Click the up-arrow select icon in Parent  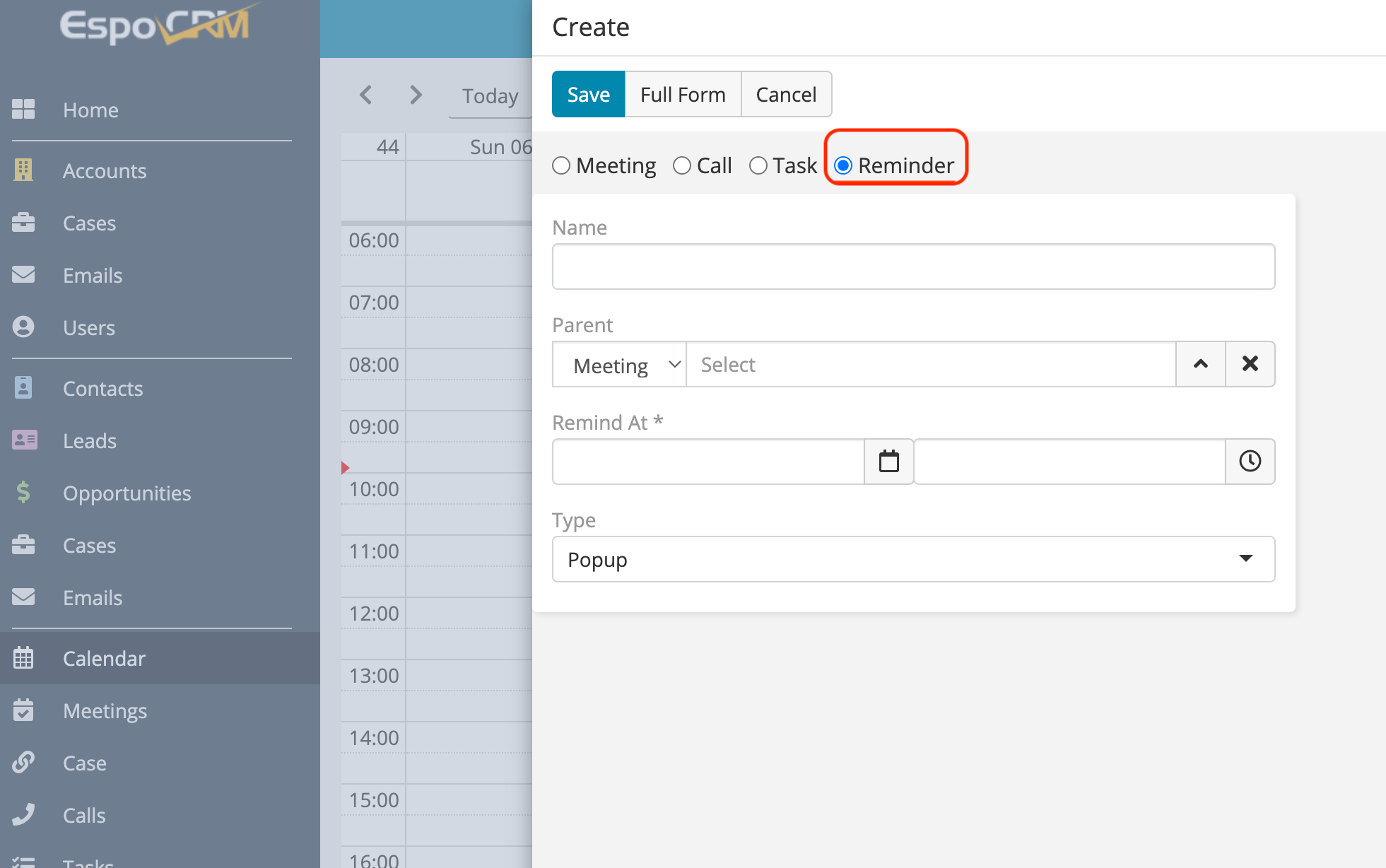tap(1200, 364)
